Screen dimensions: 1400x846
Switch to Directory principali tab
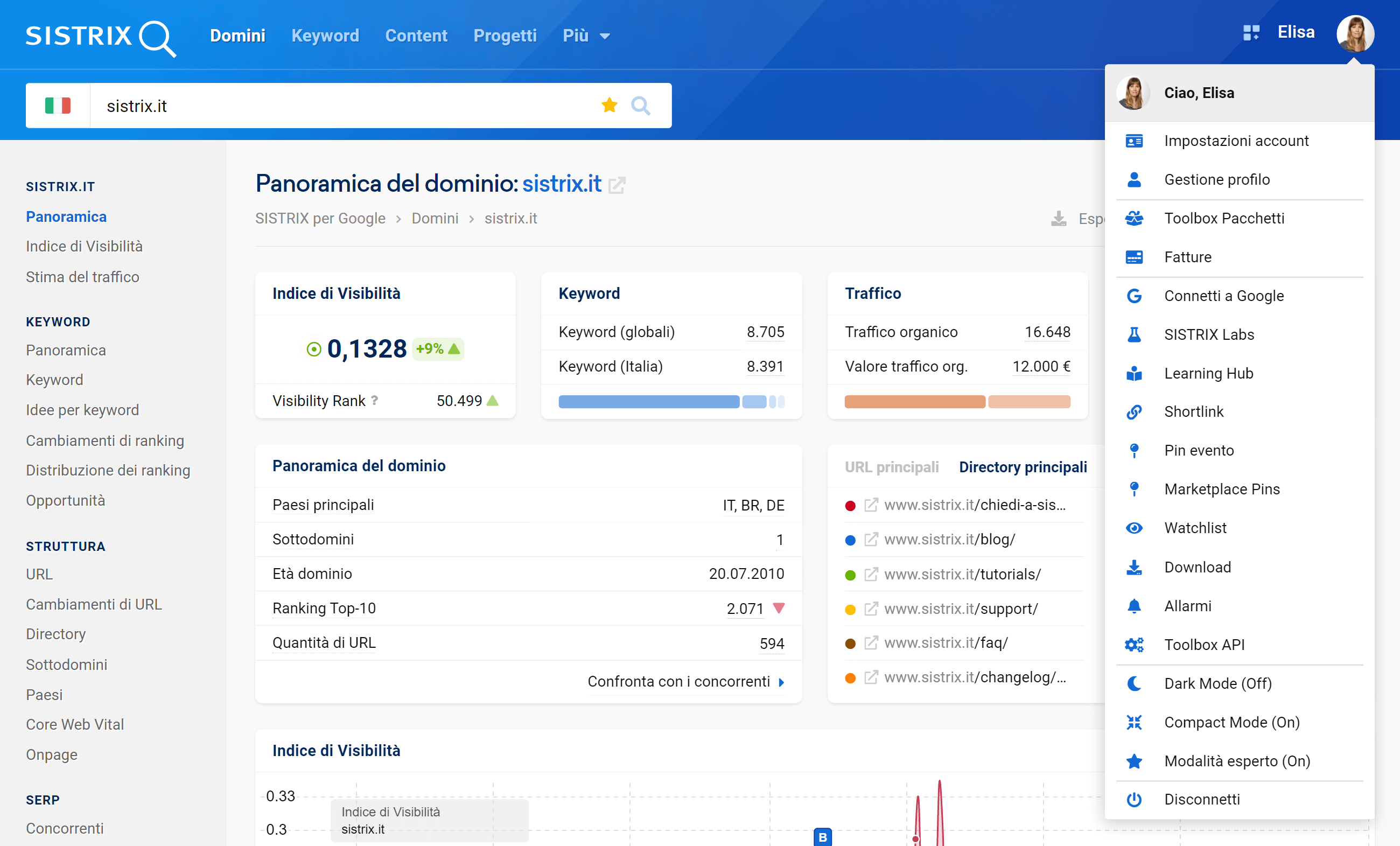click(1023, 467)
